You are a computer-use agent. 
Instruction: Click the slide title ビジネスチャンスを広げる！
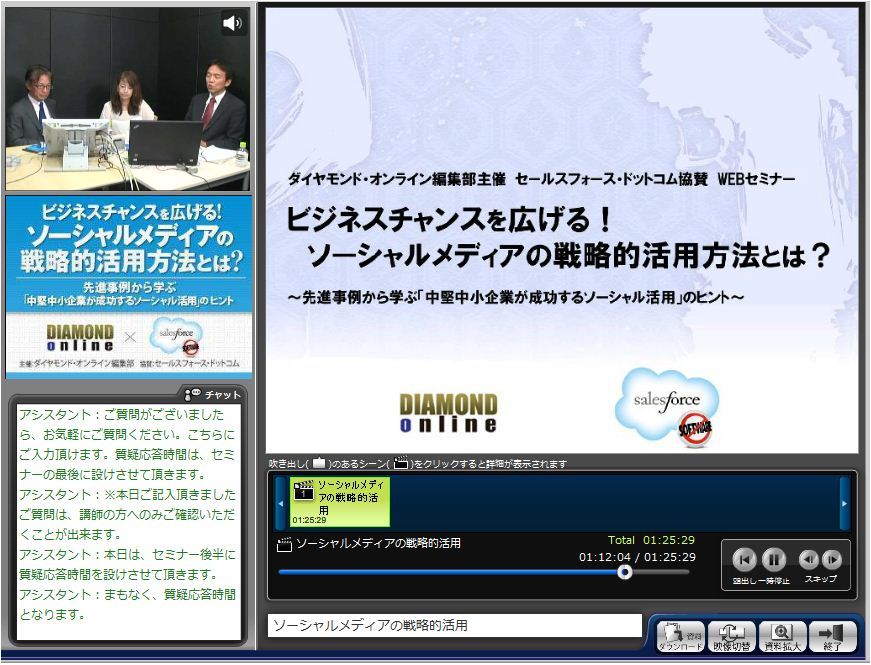(448, 218)
